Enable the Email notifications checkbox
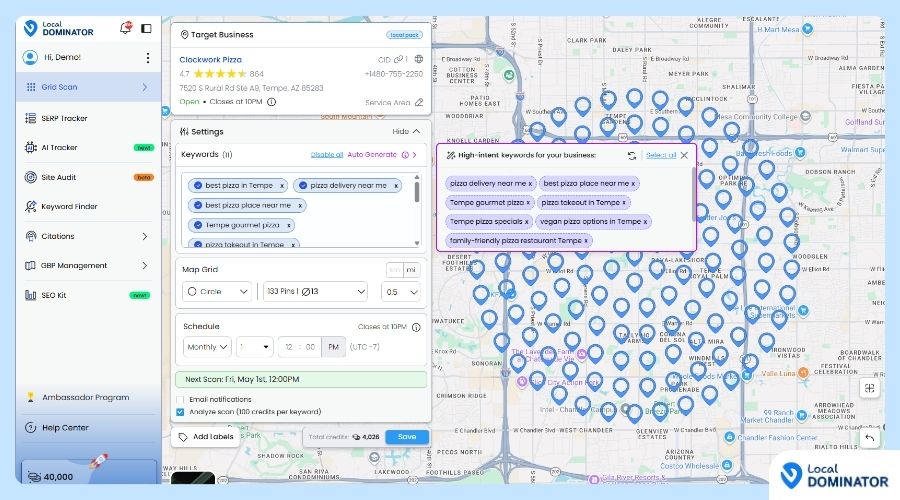Viewport: 900px width, 500px height. tap(180, 400)
